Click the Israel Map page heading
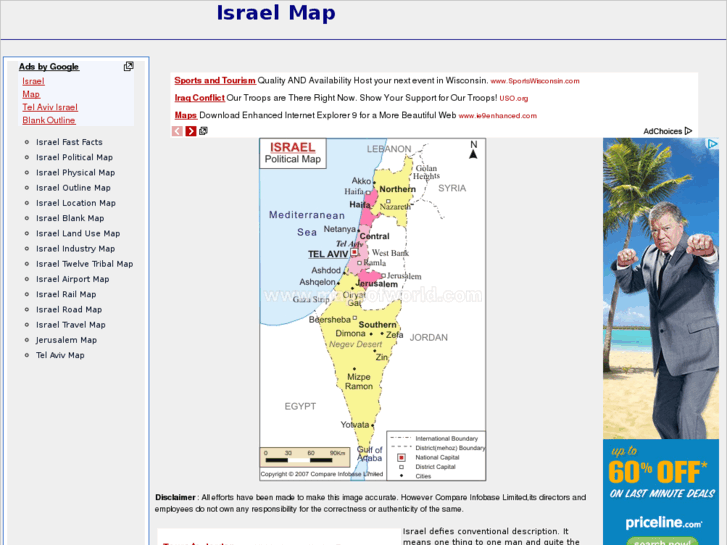Image resolution: width=727 pixels, height=545 pixels. click(x=276, y=13)
